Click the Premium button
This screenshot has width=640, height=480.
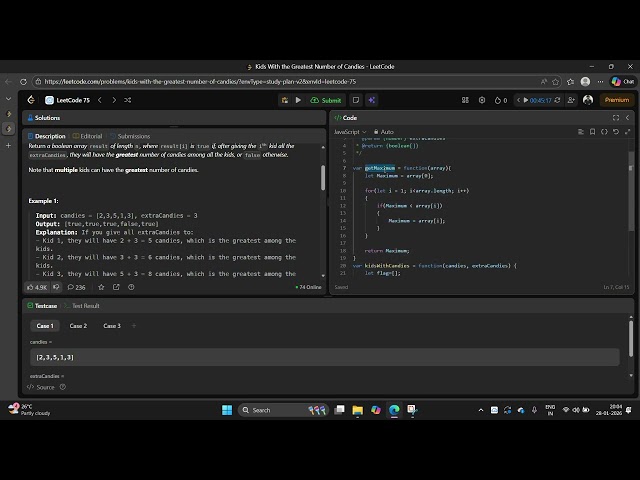616,100
